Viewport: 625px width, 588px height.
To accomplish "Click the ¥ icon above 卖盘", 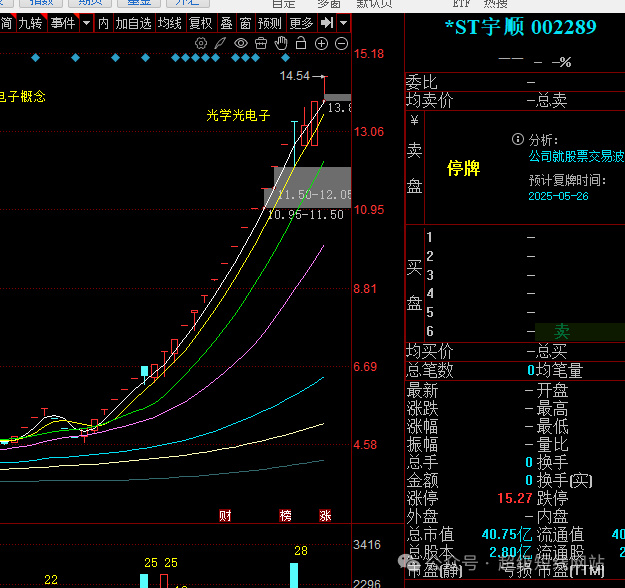I will click(x=415, y=120).
